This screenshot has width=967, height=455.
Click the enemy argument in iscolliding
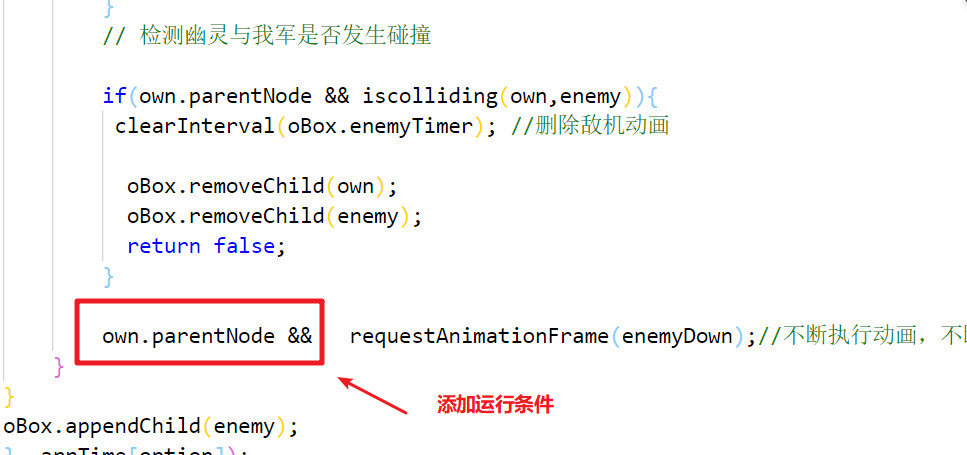(590, 97)
